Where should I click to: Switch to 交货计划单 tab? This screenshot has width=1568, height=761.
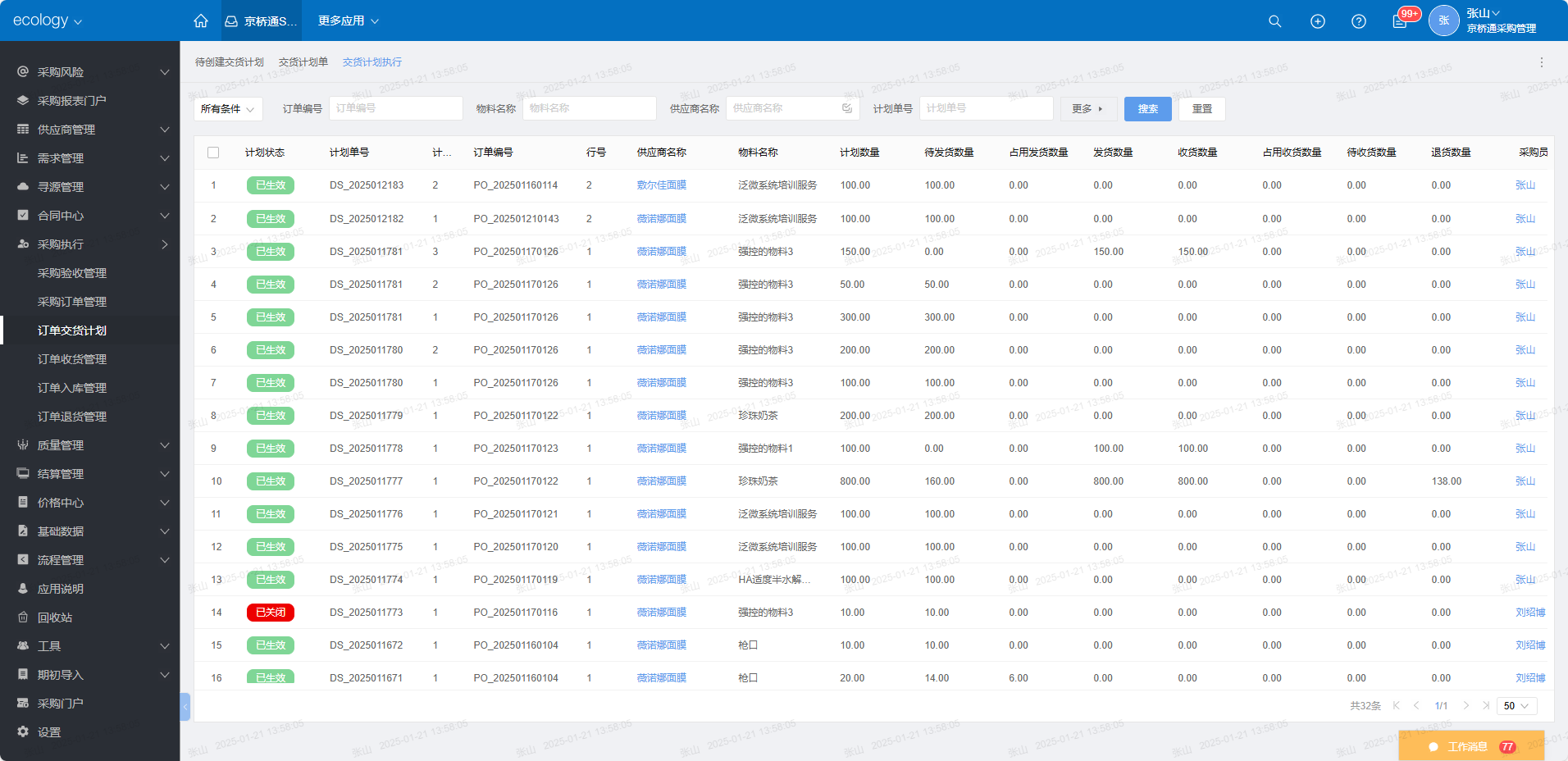click(303, 62)
